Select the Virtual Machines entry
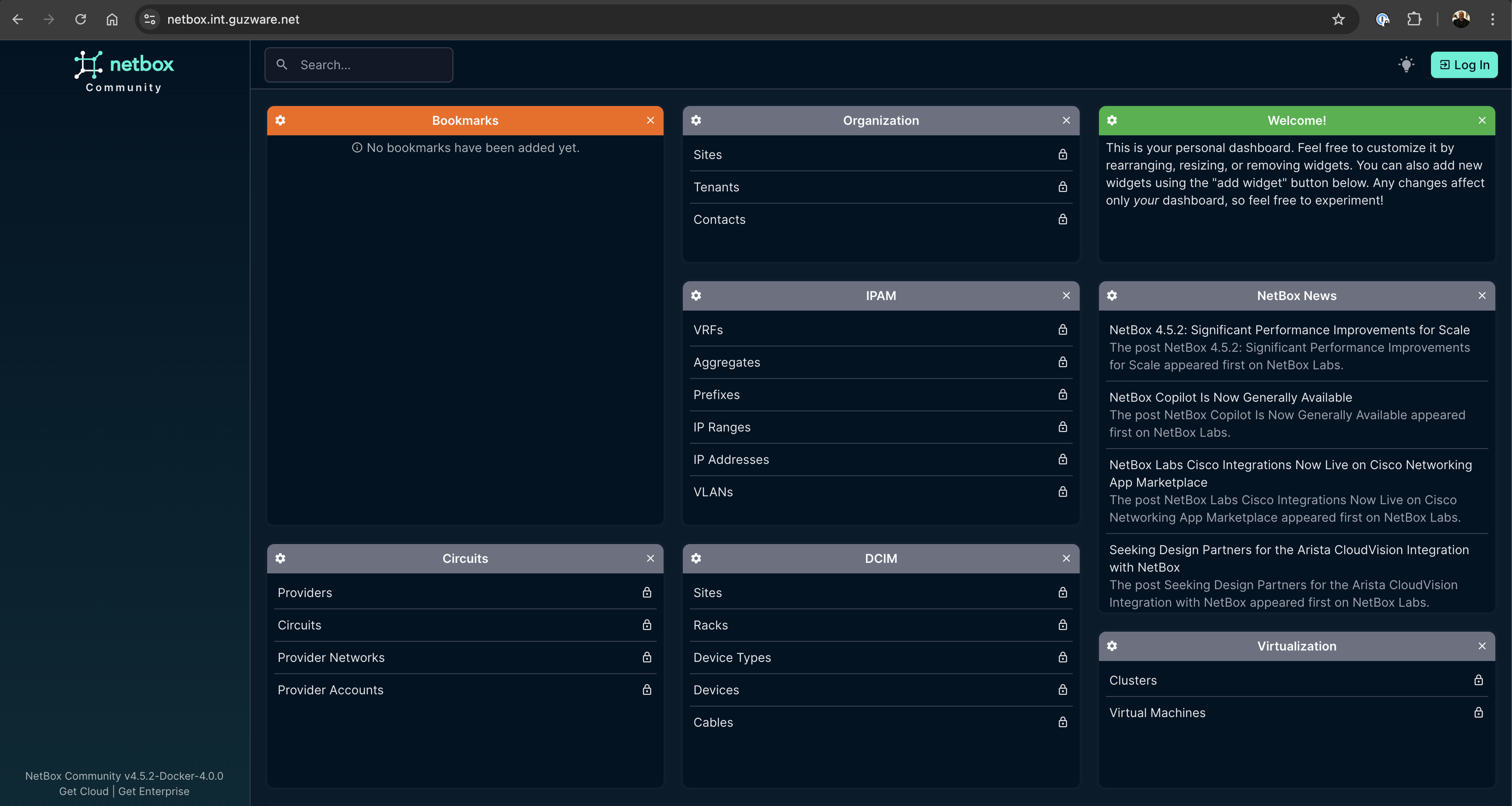Screen dimensions: 1512x806 [1157, 712]
